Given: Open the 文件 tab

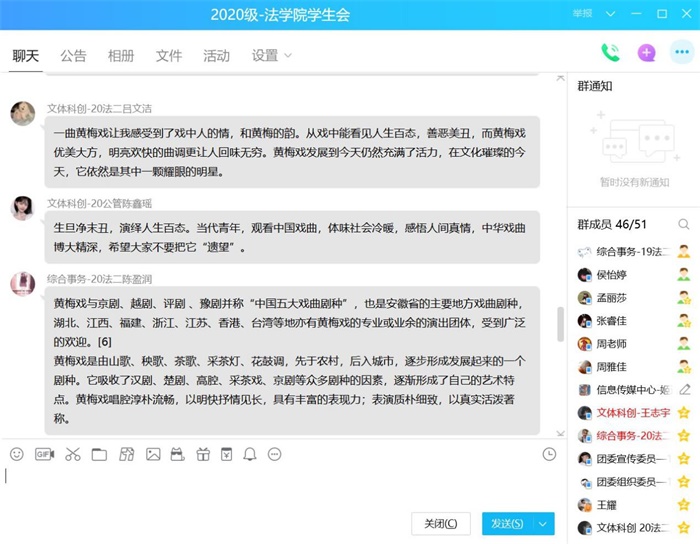Looking at the screenshot, I should coord(169,56).
